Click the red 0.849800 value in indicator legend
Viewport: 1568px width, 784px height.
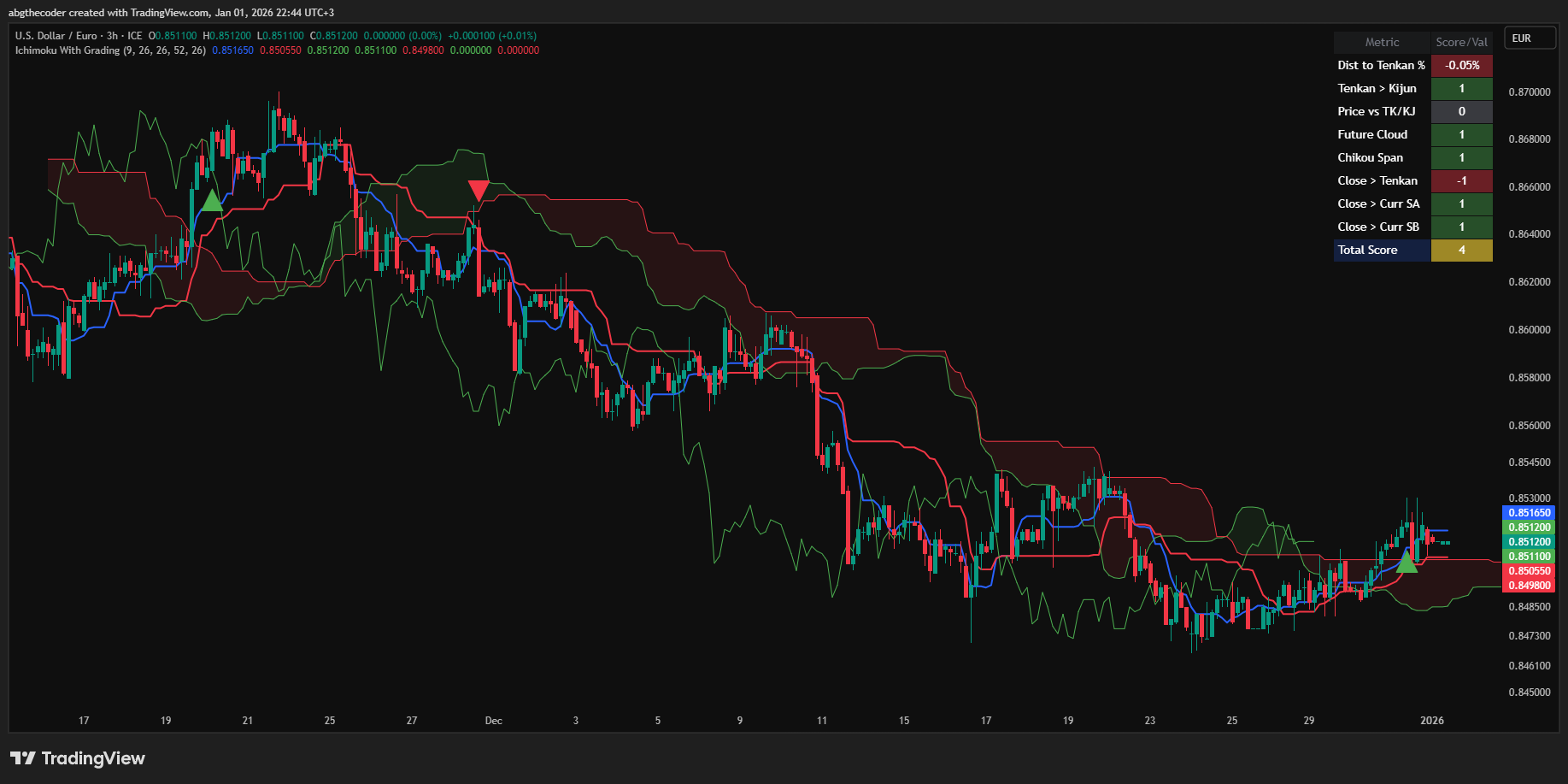click(423, 50)
